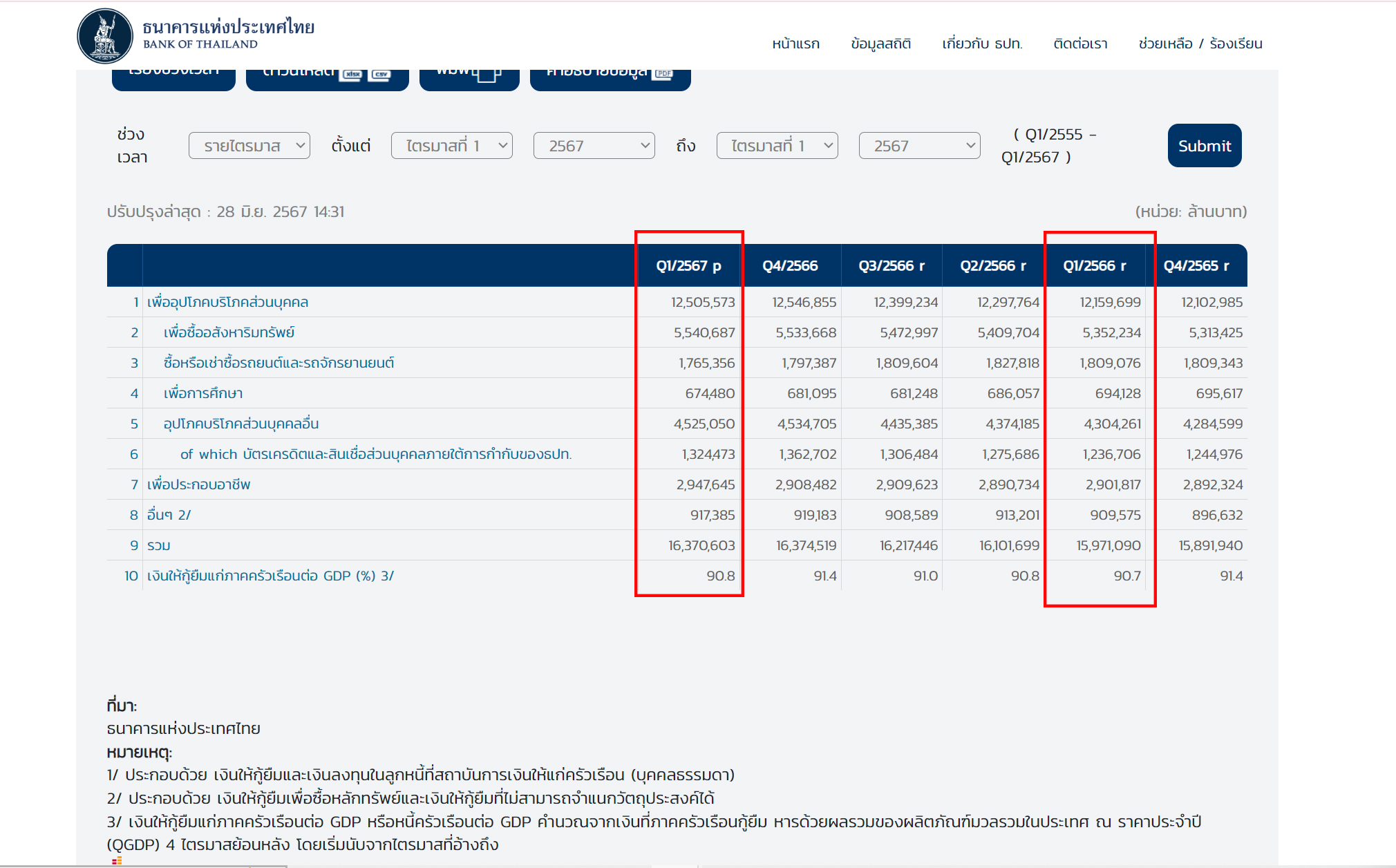1396x868 pixels.
Task: Click the เพื่อซื้ออสังหาริมทรัพย์ row link
Action: pos(229,332)
